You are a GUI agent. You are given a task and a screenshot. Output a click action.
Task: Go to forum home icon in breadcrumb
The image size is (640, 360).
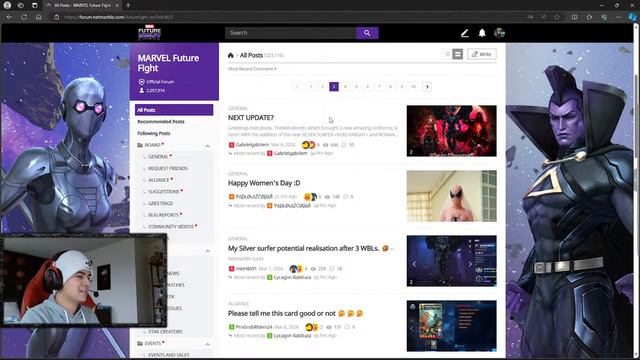[x=231, y=55]
